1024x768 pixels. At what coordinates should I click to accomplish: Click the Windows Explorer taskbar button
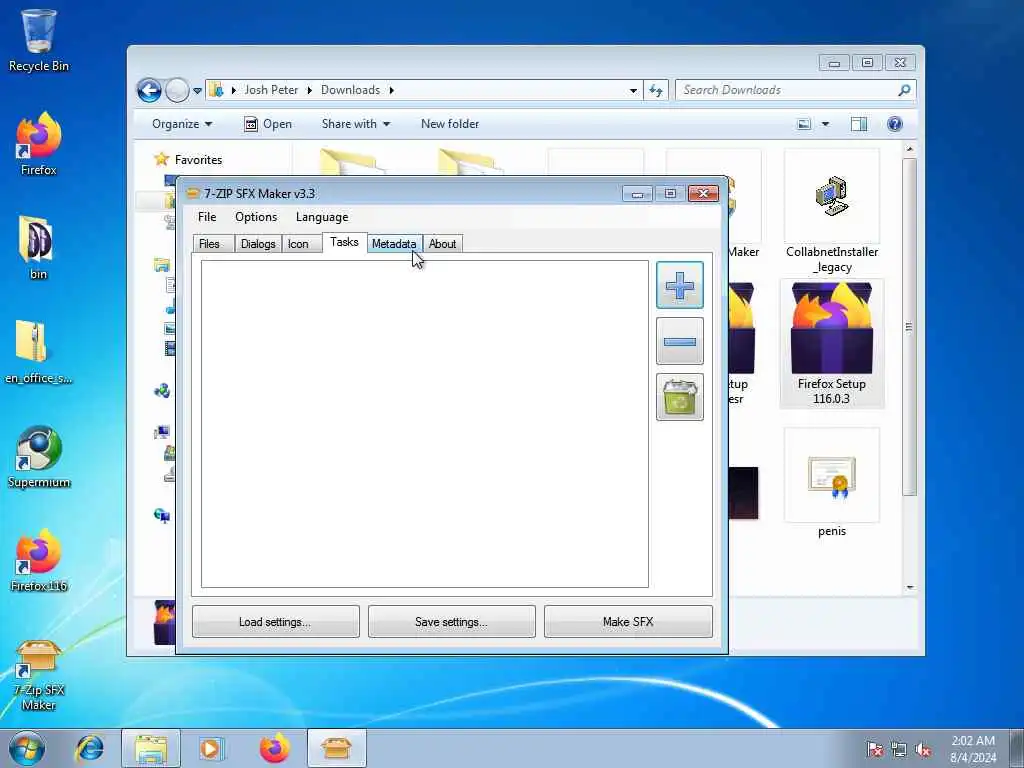pyautogui.click(x=151, y=748)
